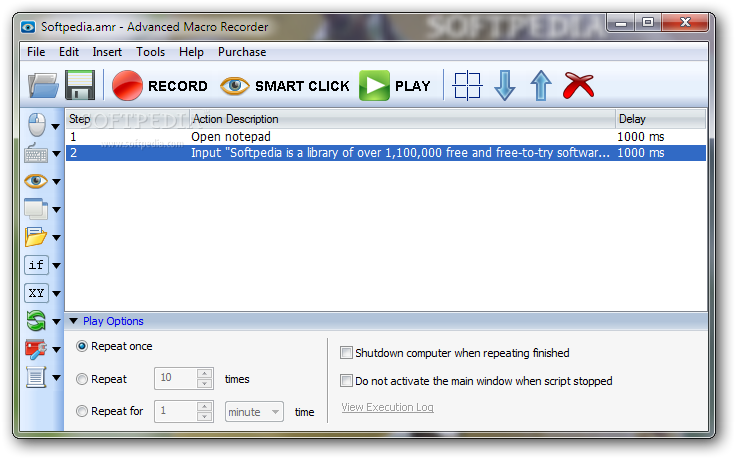
Task: Expand dropdown arrow beside sidebar eye icon
Action: point(56,182)
